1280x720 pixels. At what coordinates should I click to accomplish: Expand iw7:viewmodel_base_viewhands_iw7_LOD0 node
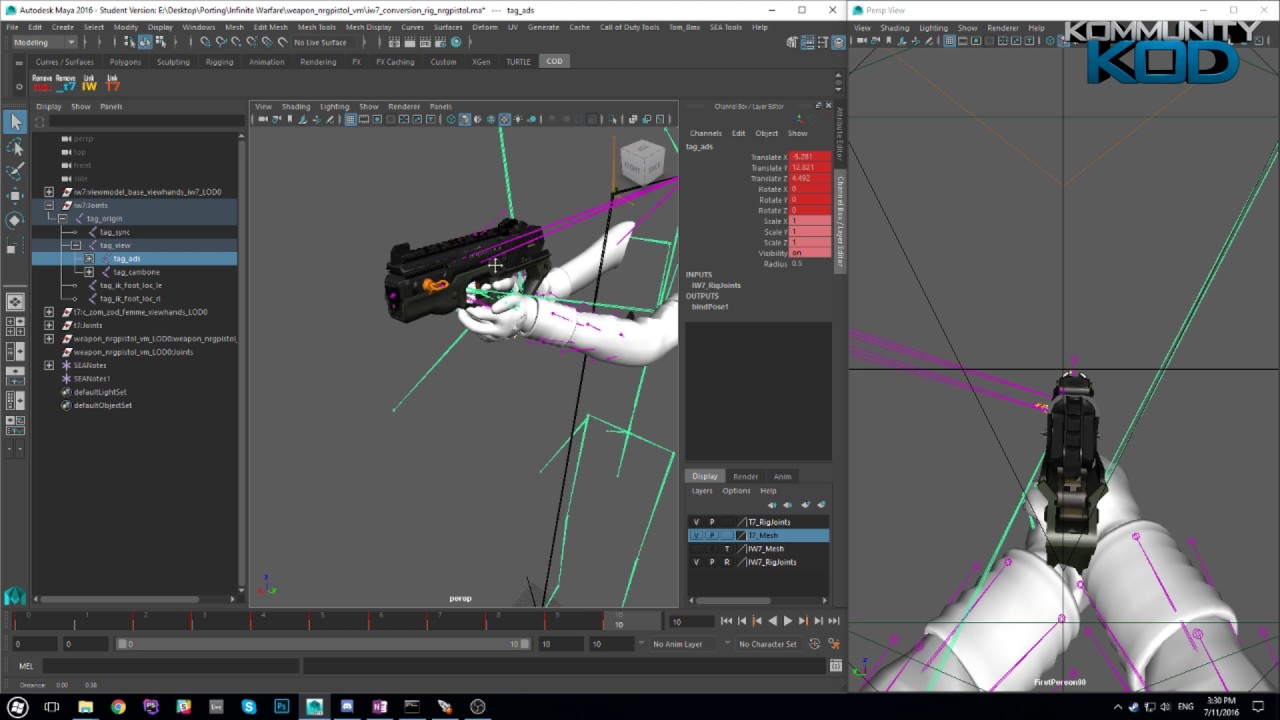pyautogui.click(x=49, y=192)
